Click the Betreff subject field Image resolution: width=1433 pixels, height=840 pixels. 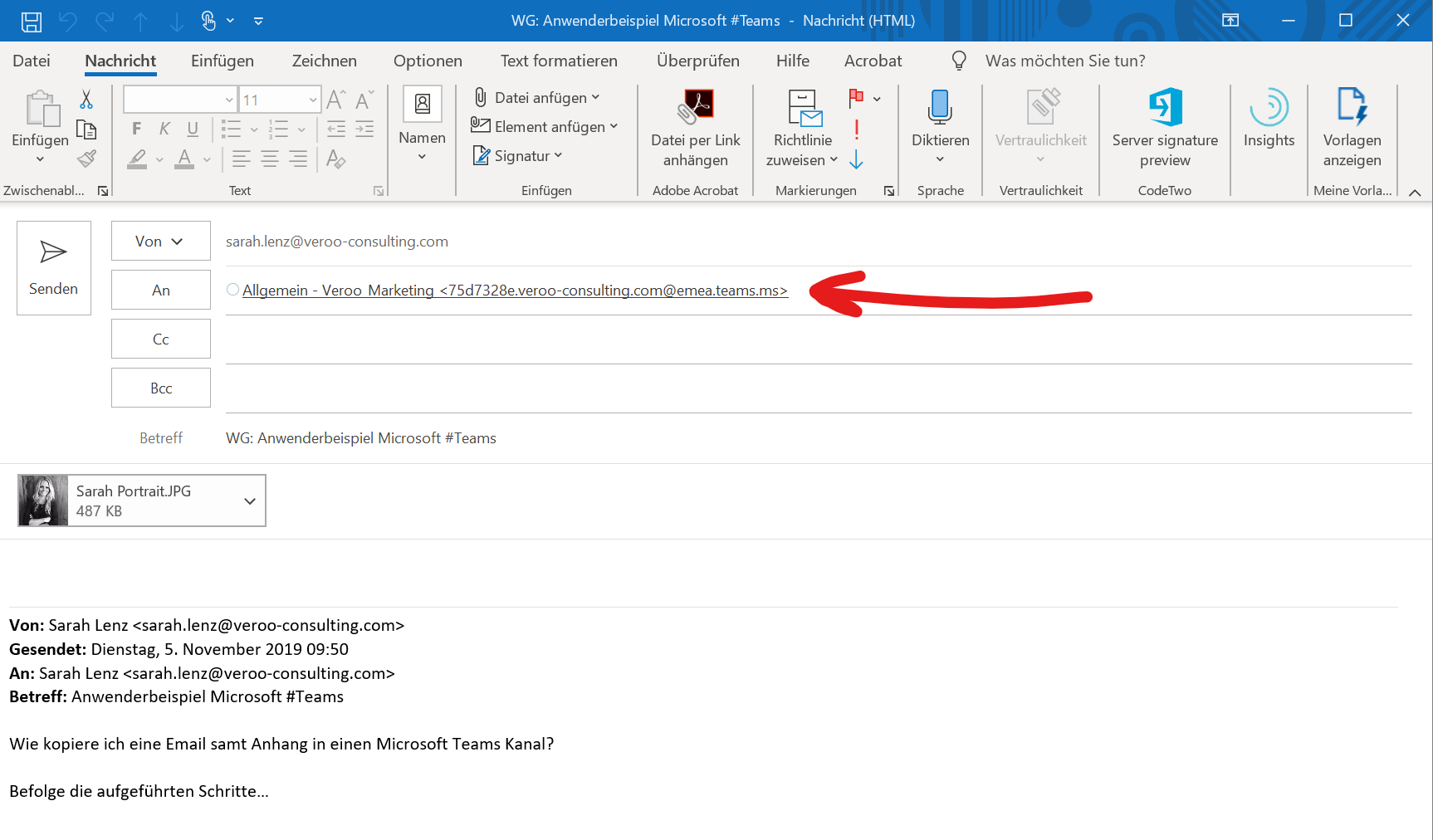click(x=818, y=437)
